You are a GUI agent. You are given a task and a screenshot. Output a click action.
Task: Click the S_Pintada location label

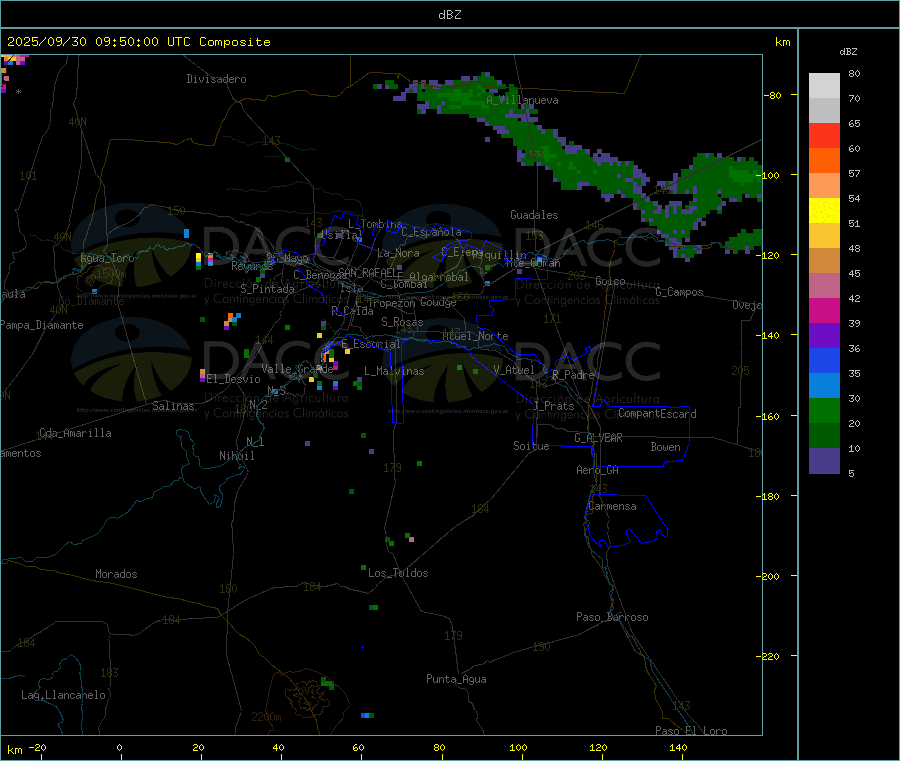pyautogui.click(x=267, y=289)
